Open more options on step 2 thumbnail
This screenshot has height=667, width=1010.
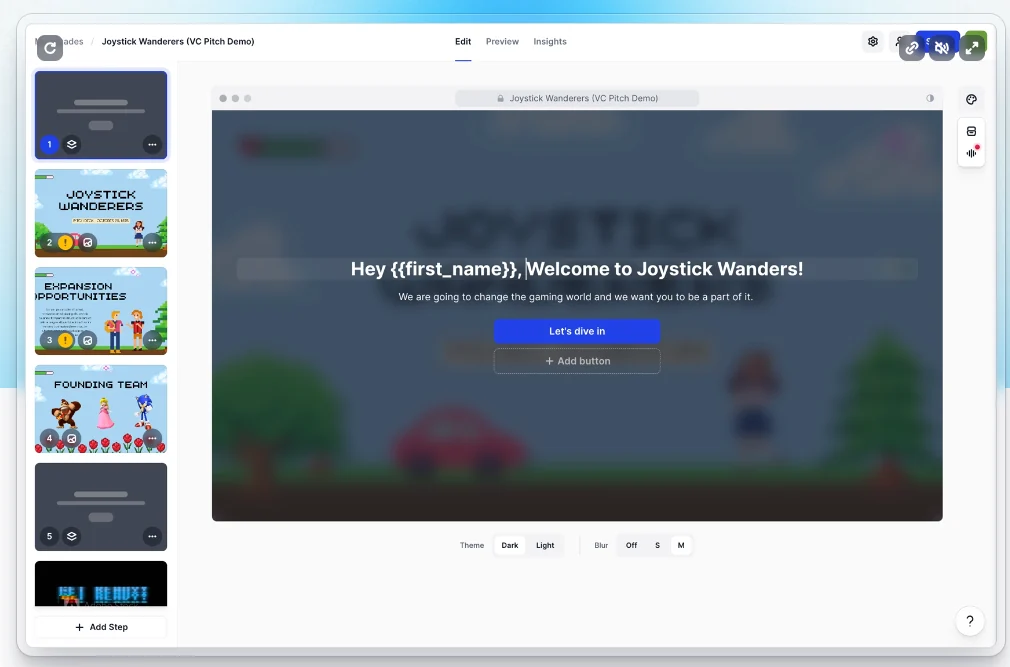point(152,242)
